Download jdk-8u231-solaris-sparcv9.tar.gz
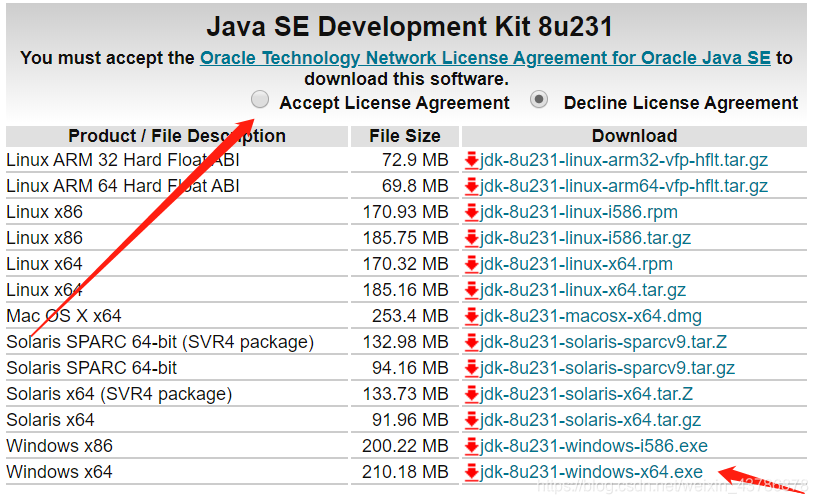The width and height of the screenshot is (818, 504). (607, 368)
